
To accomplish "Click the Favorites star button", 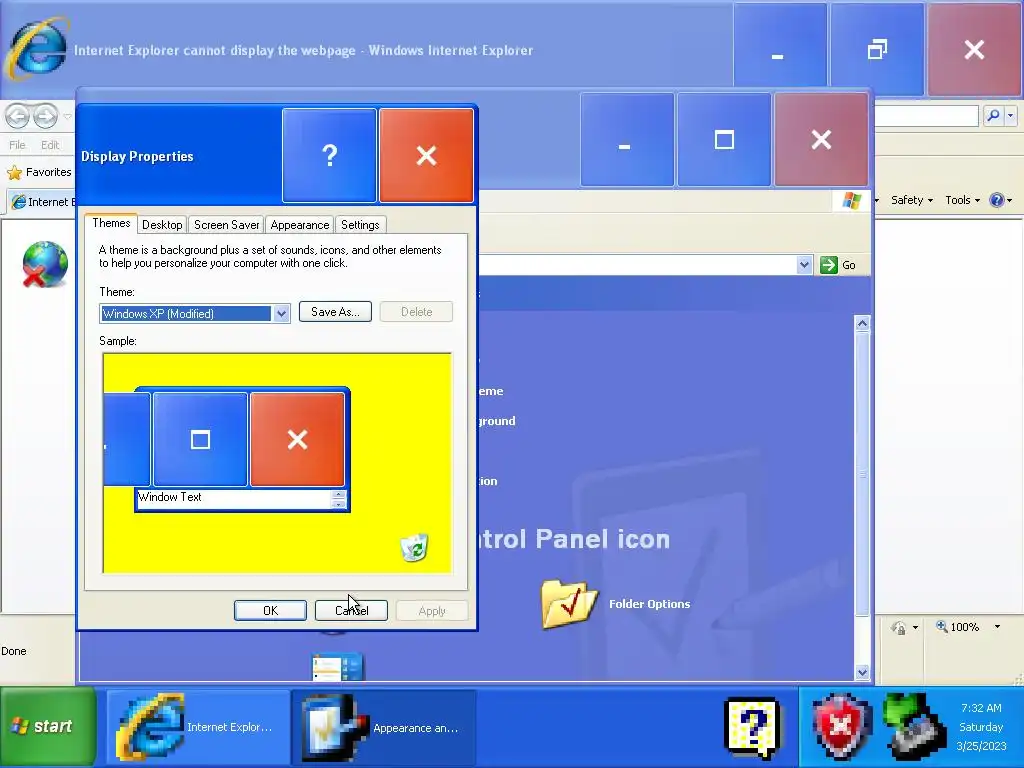I will (14, 172).
